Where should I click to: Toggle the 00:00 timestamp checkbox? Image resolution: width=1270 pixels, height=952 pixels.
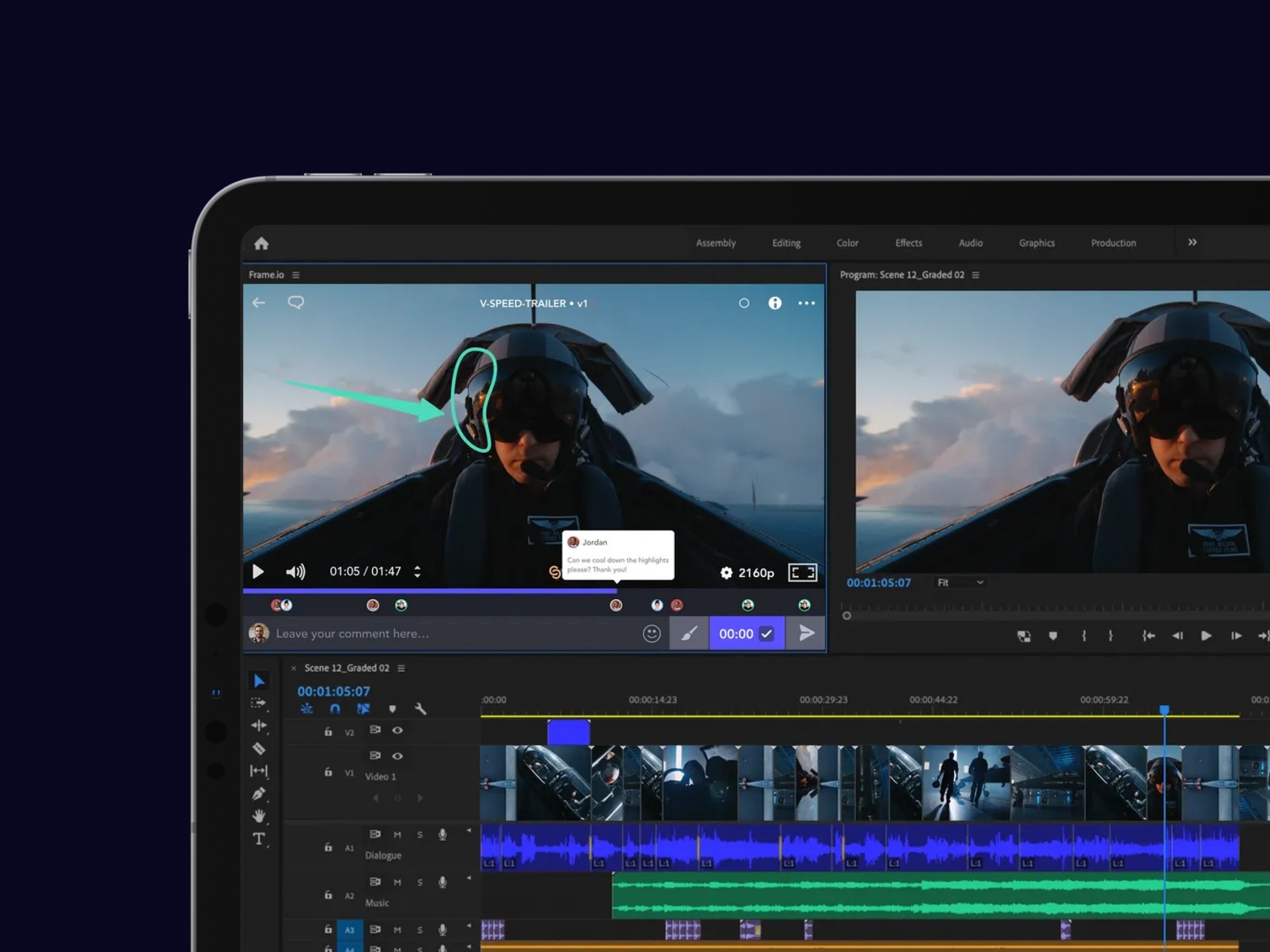pos(766,634)
